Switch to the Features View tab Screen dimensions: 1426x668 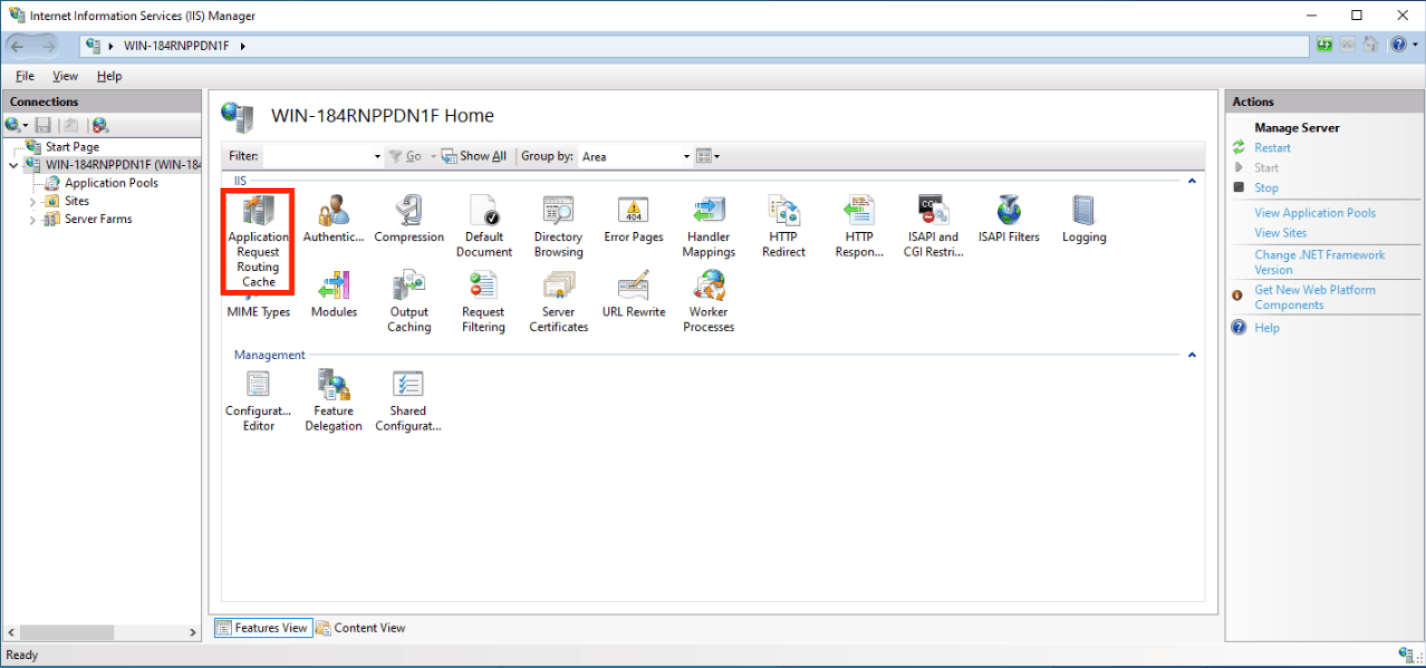click(x=262, y=628)
